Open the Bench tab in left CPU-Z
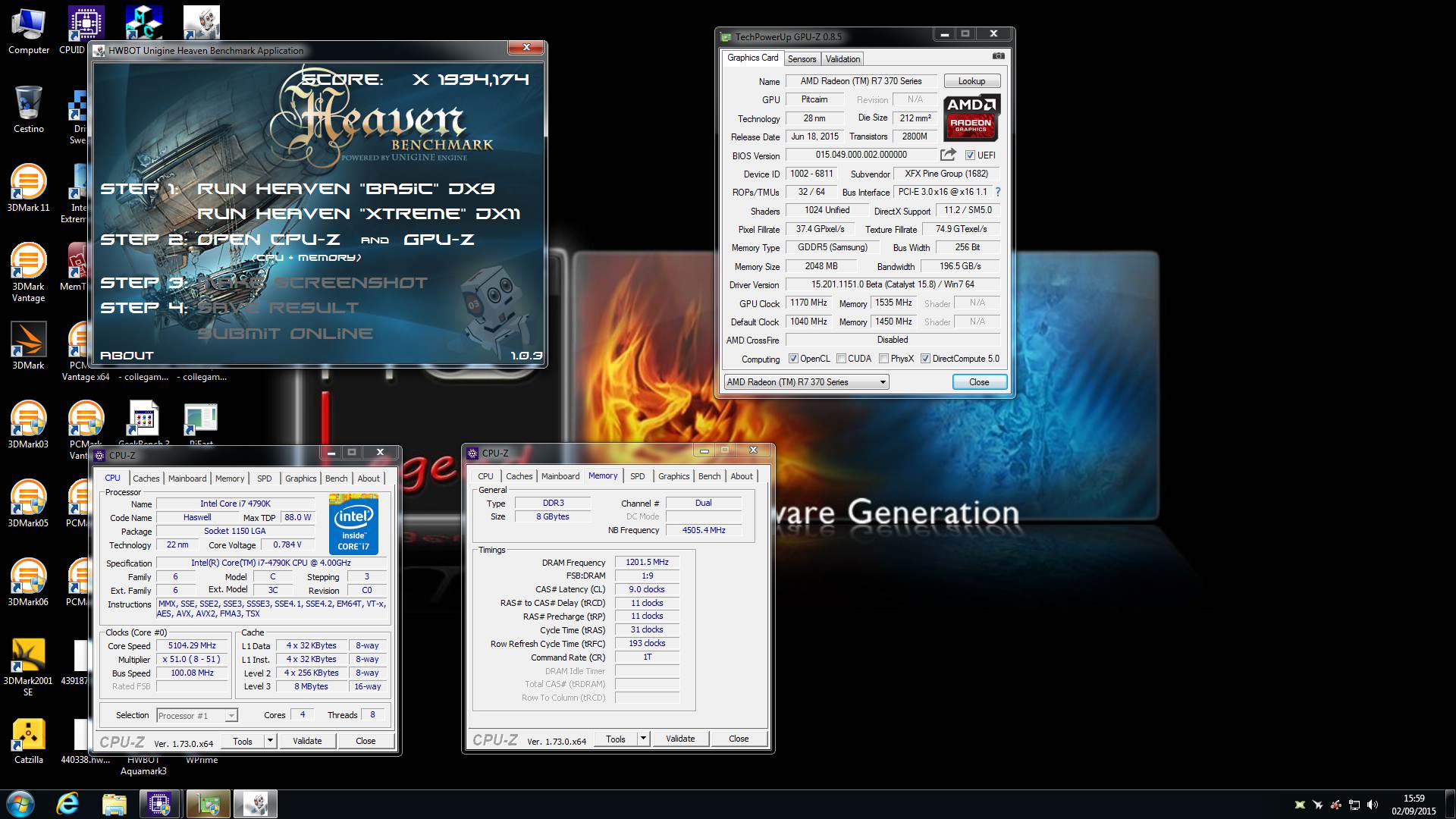Screen dimensions: 1456x819 point(337,479)
